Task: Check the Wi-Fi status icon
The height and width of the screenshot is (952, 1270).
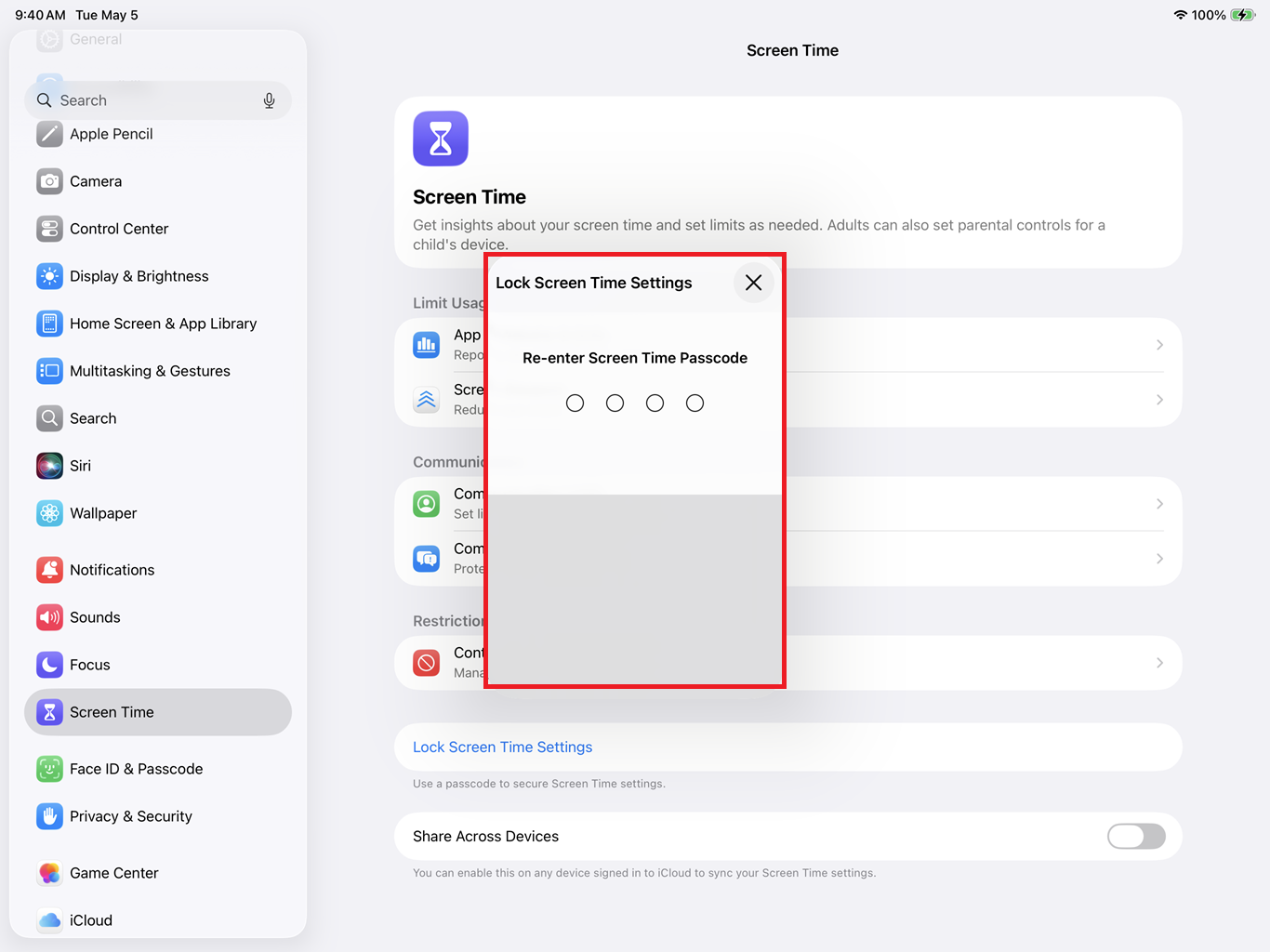Action: coord(1181,15)
